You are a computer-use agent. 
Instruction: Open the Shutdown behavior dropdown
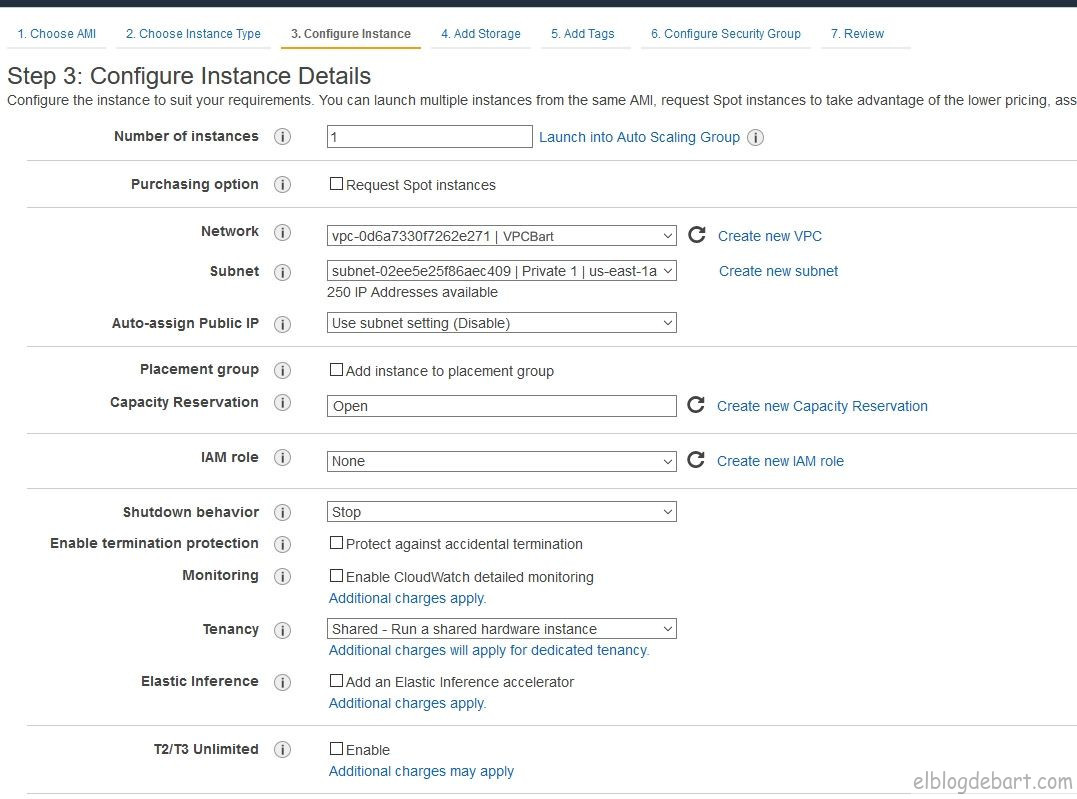pyautogui.click(x=501, y=512)
